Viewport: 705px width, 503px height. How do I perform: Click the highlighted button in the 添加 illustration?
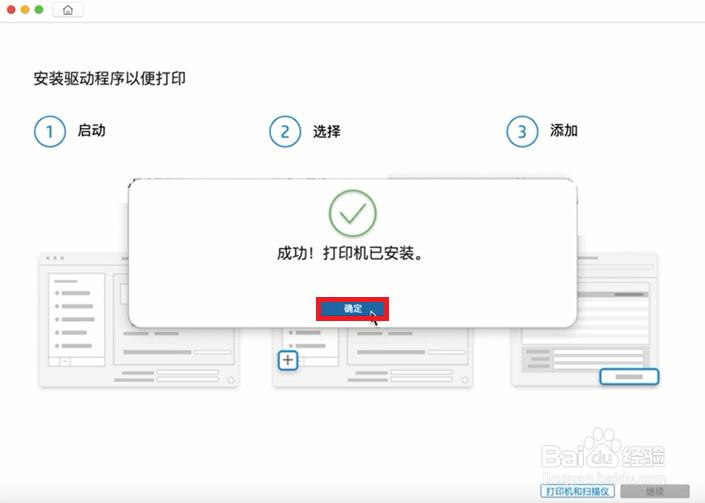click(x=629, y=376)
